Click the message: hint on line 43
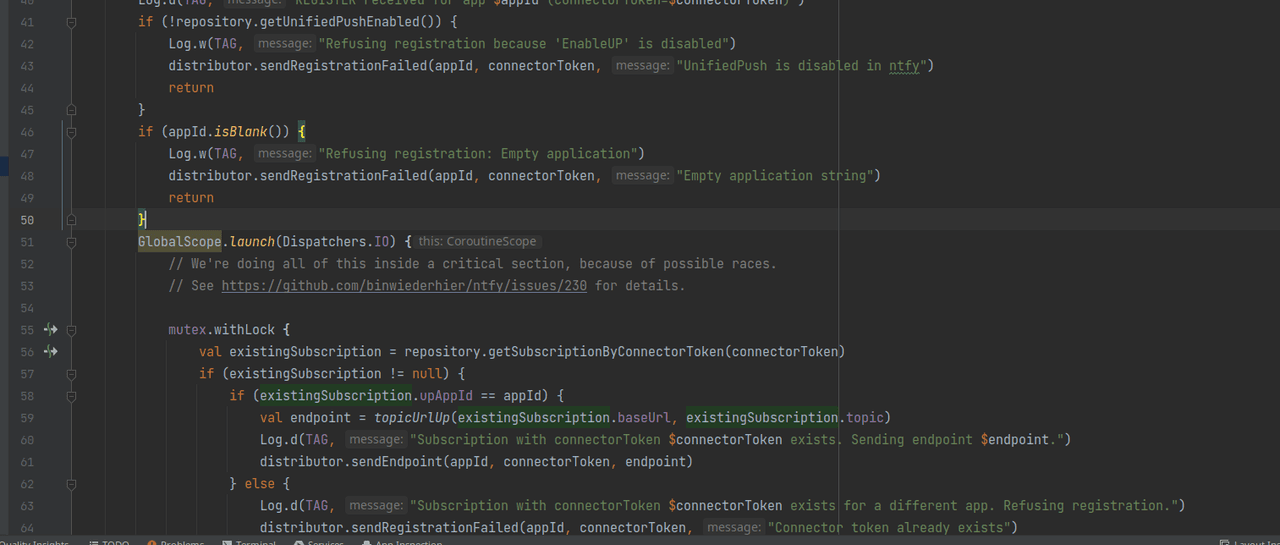This screenshot has width=1280, height=545. coord(642,65)
